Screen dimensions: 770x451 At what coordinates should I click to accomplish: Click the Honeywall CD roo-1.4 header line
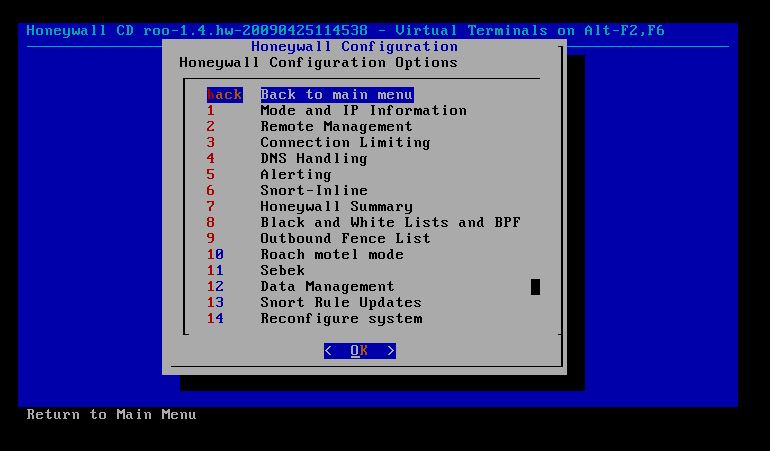click(x=345, y=30)
